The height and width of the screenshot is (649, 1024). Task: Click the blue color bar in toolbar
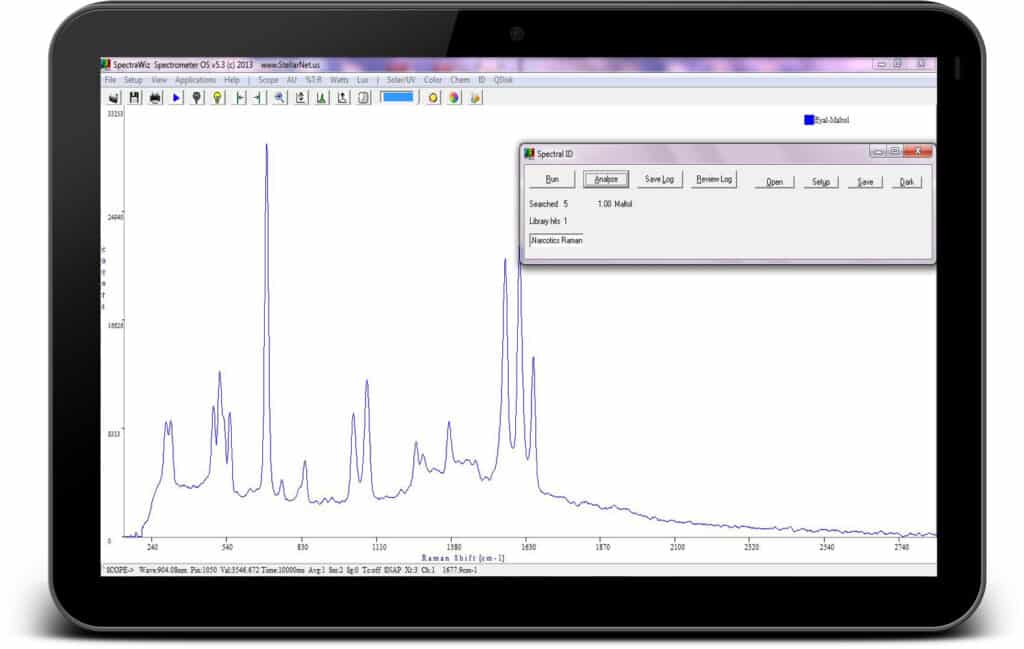(x=397, y=97)
